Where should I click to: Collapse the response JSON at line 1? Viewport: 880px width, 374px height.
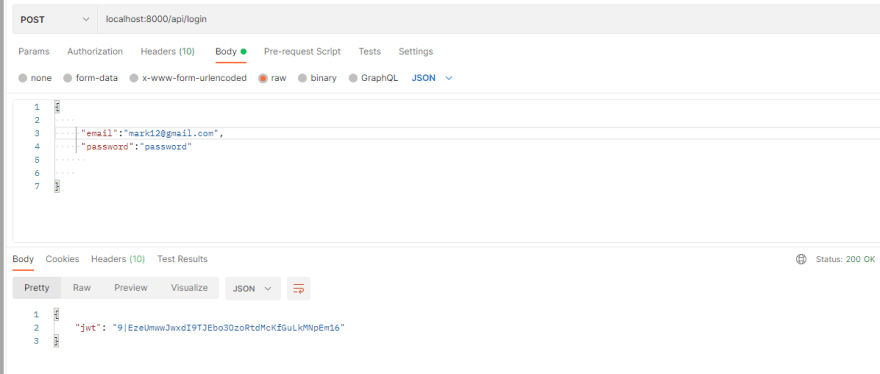57,314
